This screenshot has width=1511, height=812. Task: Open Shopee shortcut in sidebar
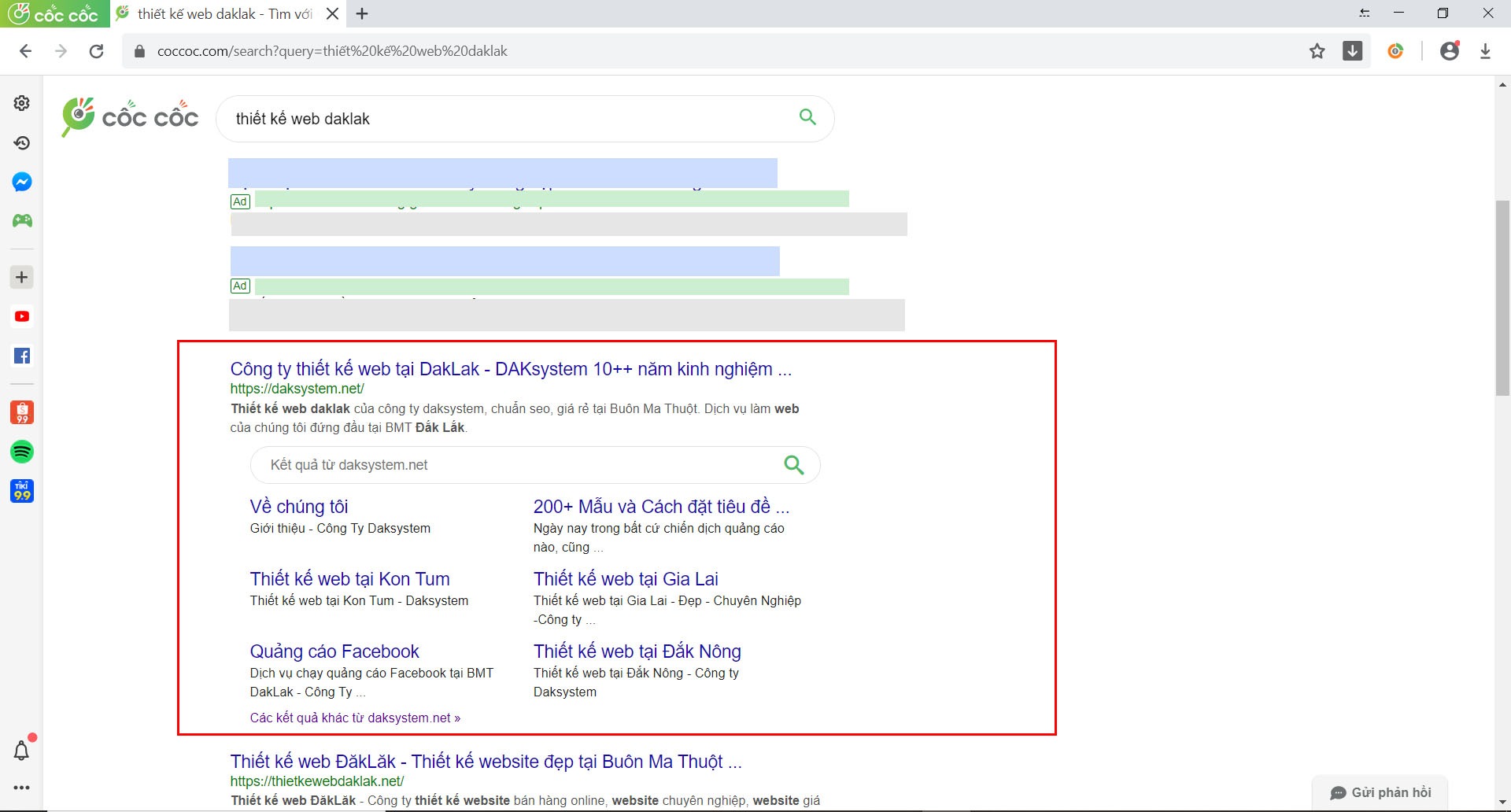[x=22, y=412]
